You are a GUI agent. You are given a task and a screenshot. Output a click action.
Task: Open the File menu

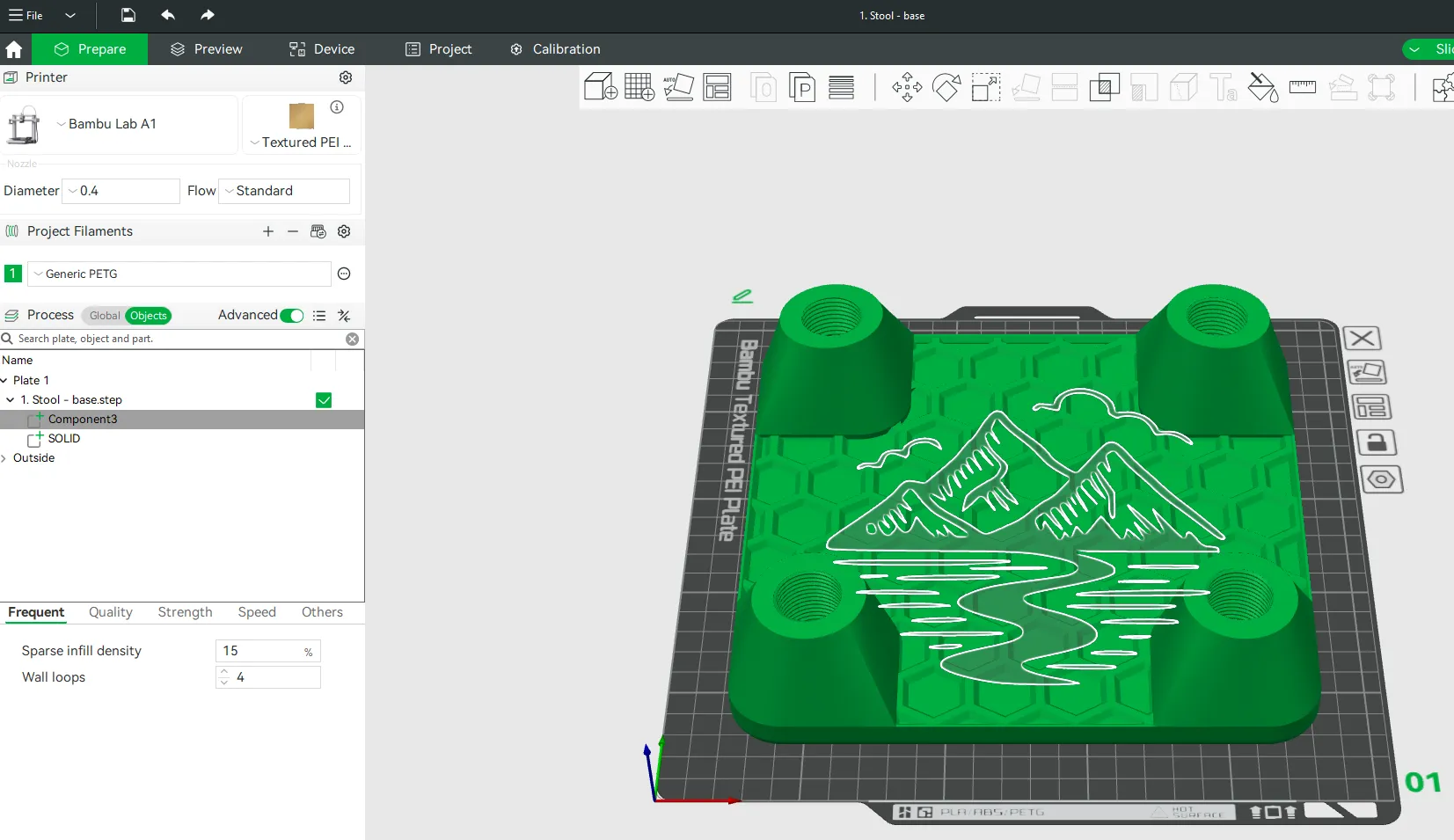click(27, 15)
